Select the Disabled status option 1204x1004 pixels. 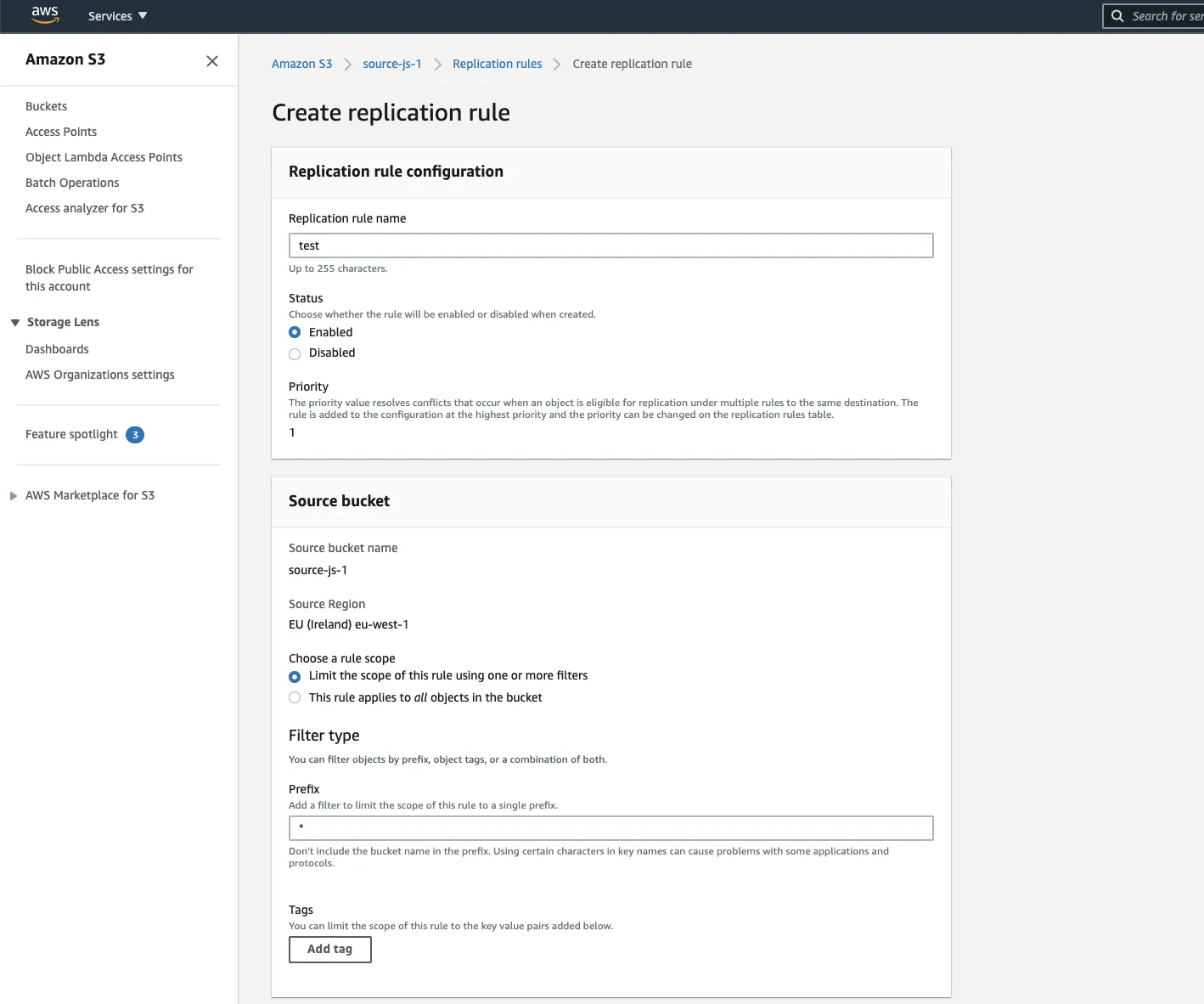295,353
